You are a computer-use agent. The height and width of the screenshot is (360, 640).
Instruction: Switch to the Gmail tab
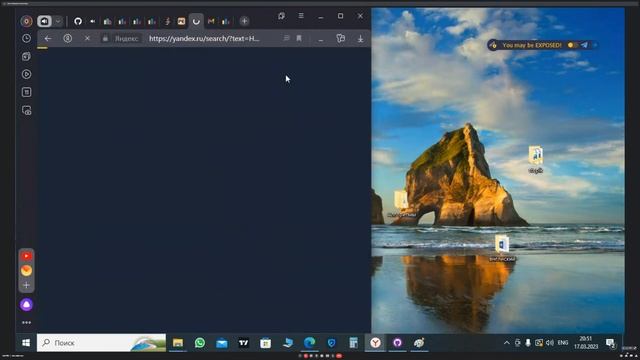pos(211,21)
